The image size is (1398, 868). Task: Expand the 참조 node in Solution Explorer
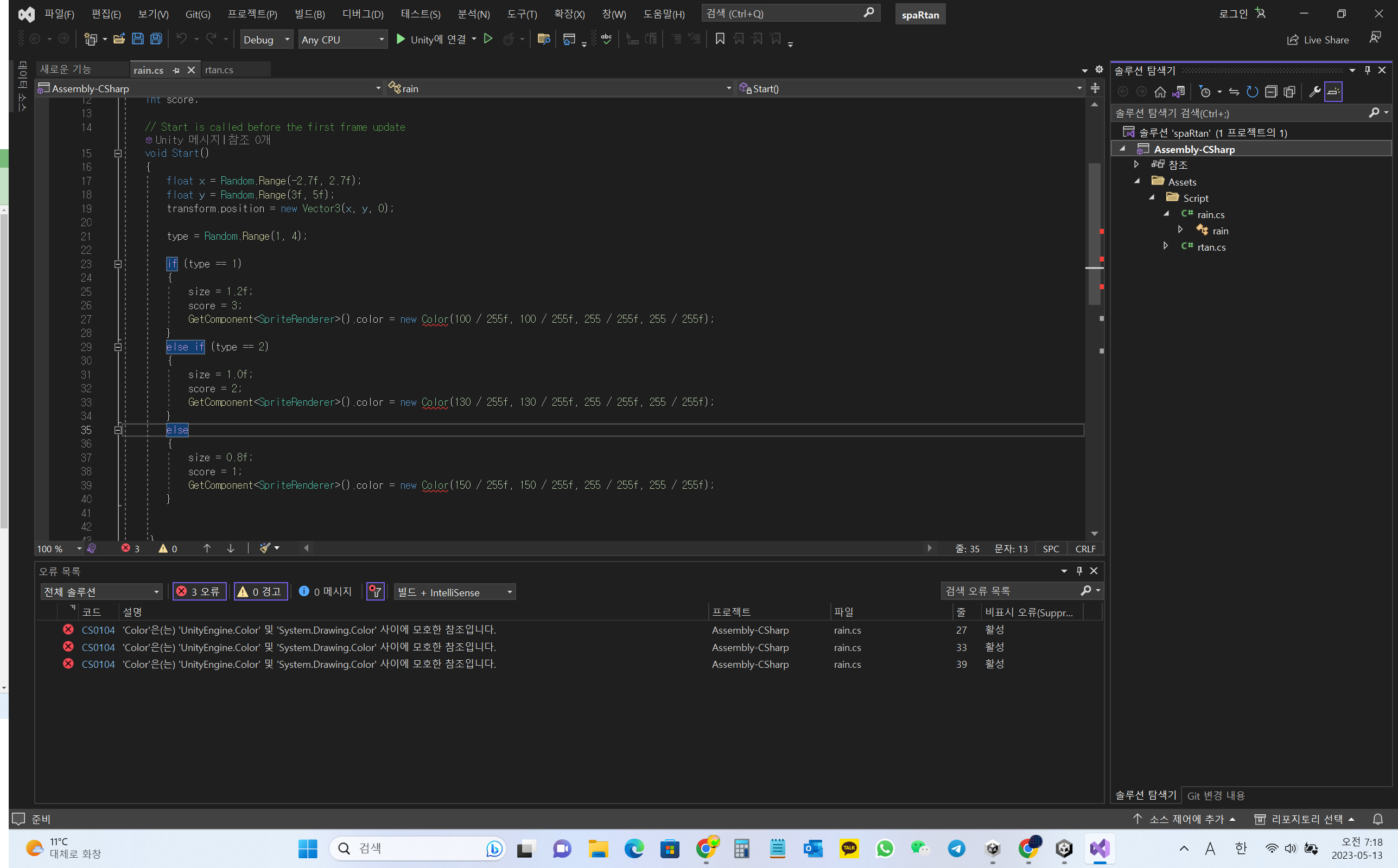tap(1136, 165)
